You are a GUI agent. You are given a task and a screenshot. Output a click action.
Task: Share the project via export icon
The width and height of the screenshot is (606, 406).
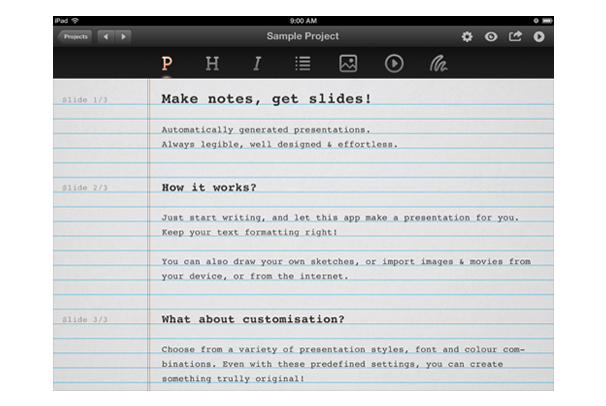tap(515, 37)
